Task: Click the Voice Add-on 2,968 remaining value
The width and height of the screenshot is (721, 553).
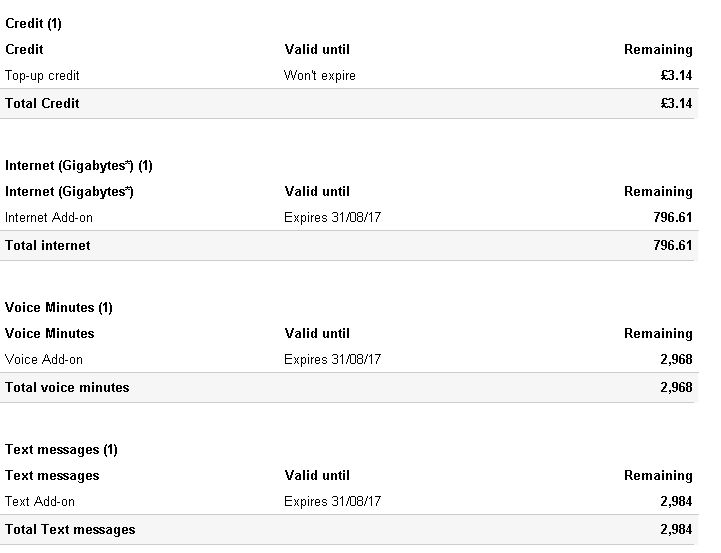Action: point(676,359)
